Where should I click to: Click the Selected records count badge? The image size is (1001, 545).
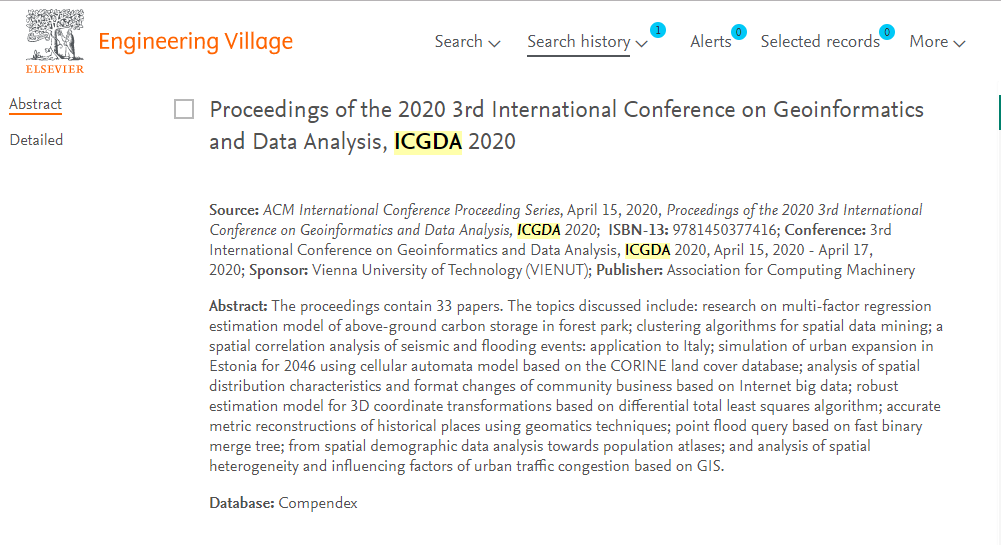(887, 32)
